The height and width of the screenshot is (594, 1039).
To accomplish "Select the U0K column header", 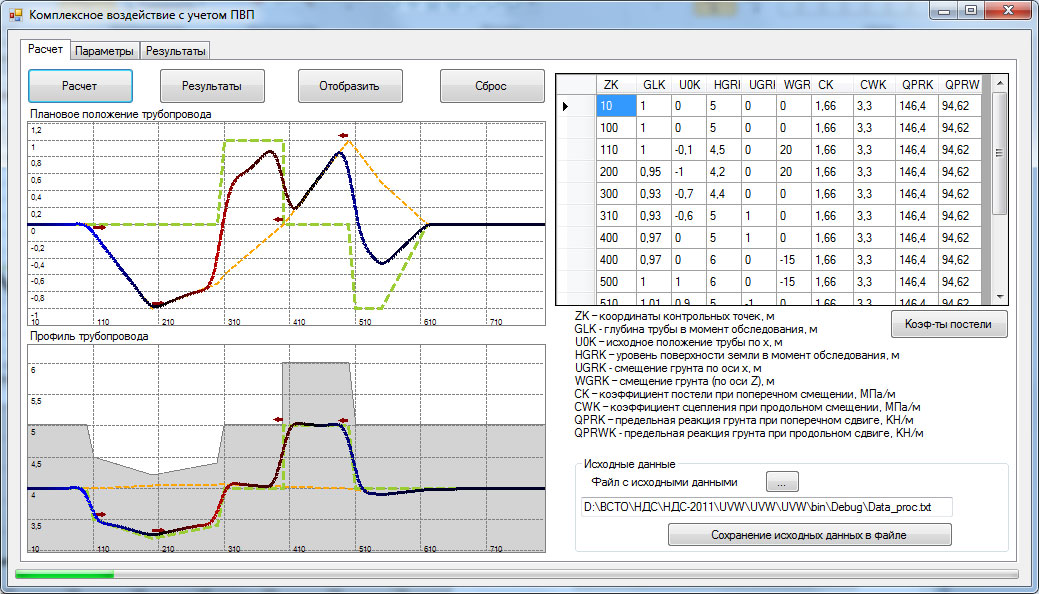I will point(689,85).
